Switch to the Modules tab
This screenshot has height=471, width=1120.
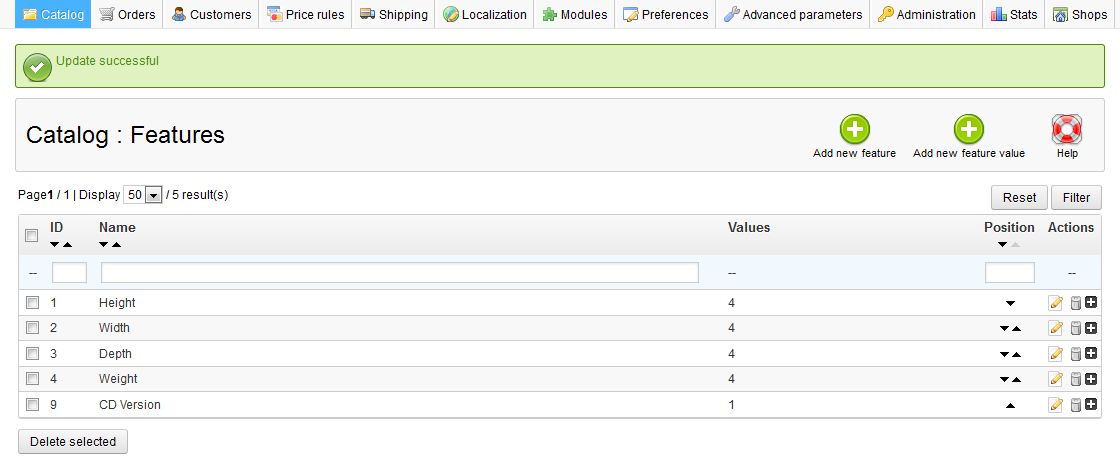[x=574, y=14]
